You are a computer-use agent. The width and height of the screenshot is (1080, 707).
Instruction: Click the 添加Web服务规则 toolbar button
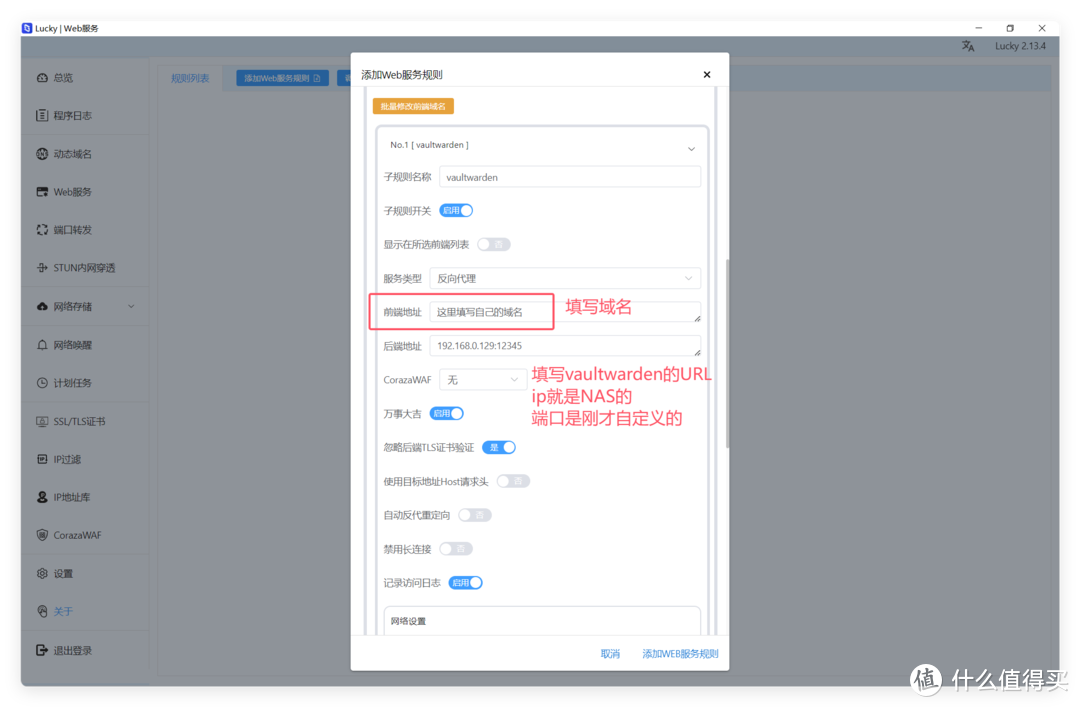282,78
